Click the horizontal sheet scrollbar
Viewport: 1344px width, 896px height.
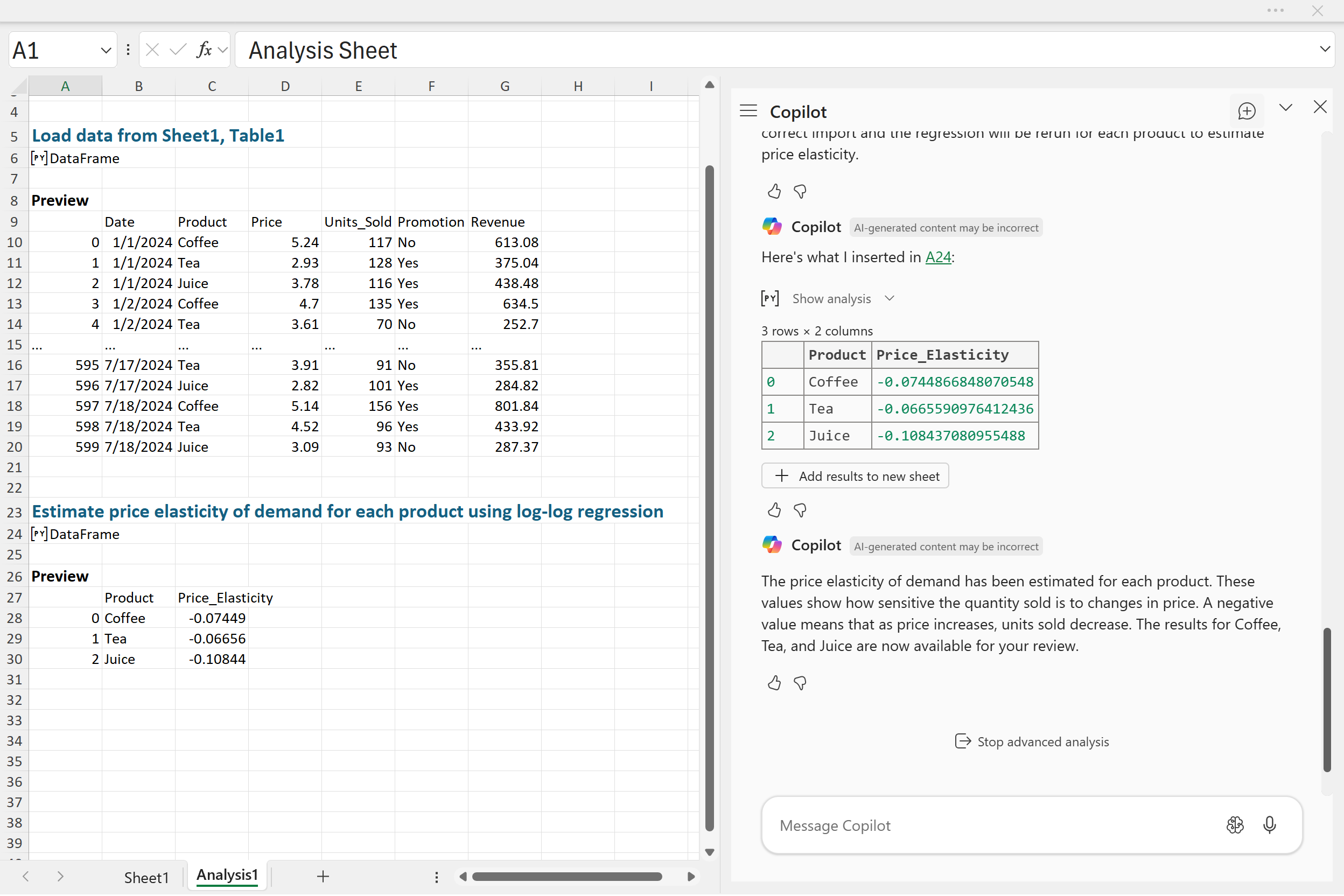(x=566, y=877)
